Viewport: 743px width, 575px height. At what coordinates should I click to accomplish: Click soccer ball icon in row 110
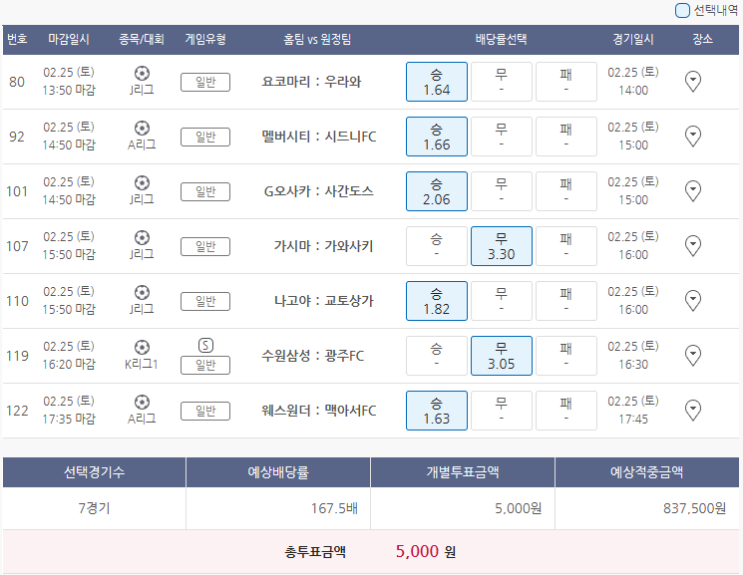pyautogui.click(x=142, y=292)
